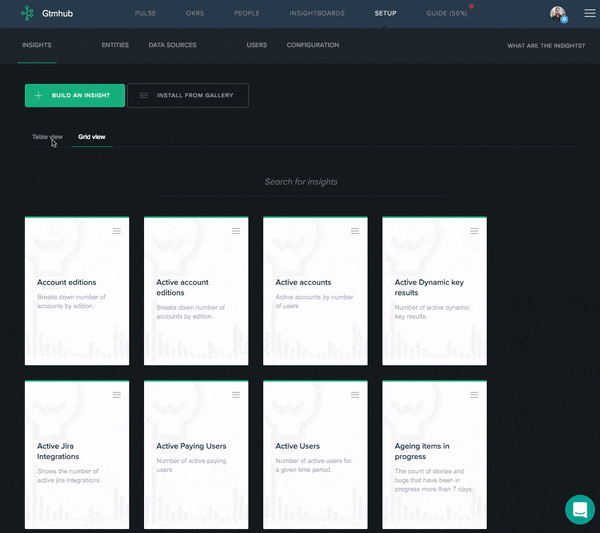Screen dimensions: 600x533
Task: Open the hamburger menu in top bar
Action: click(x=590, y=13)
